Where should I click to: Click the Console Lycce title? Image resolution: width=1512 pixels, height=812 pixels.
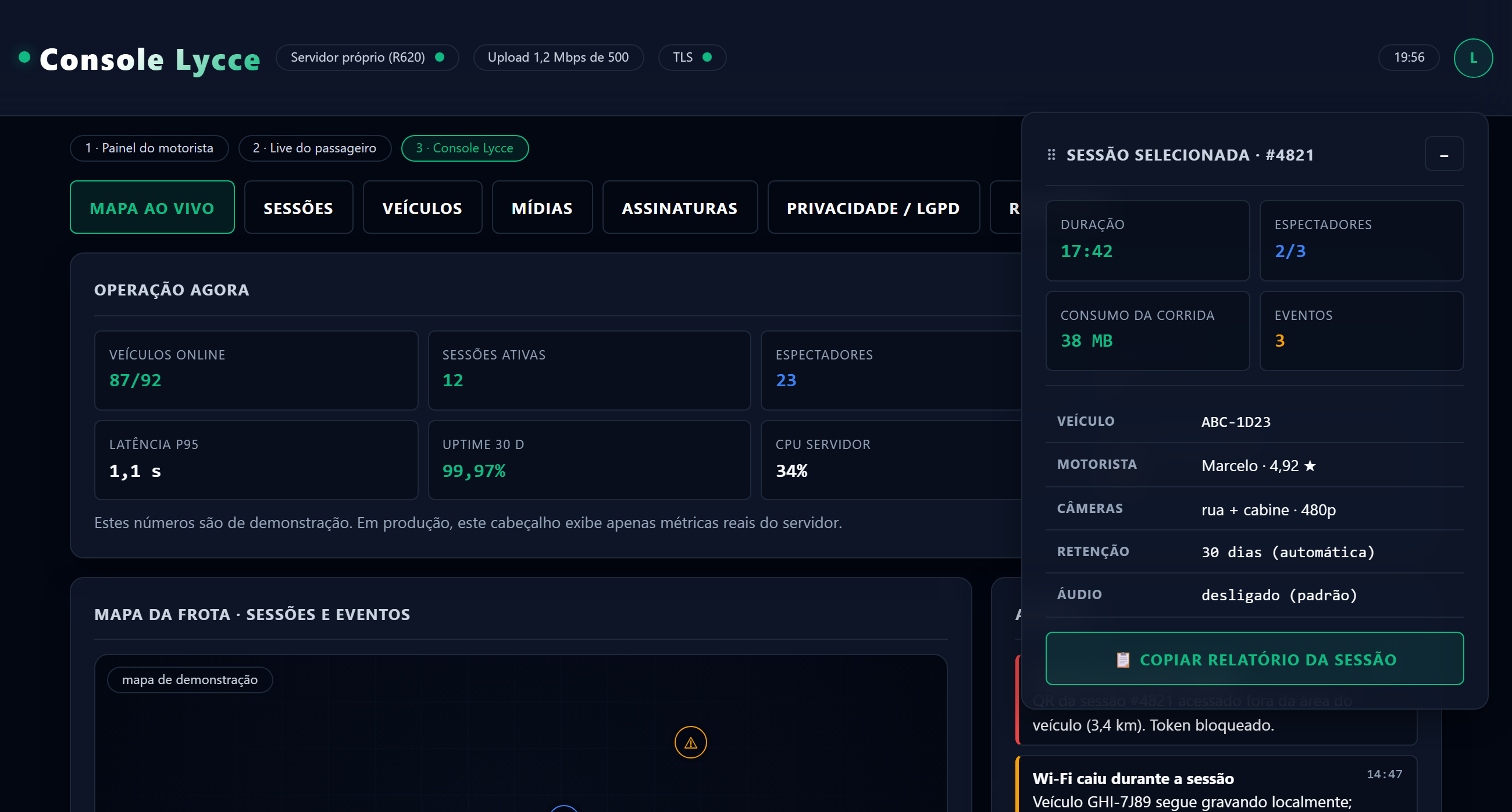[149, 59]
